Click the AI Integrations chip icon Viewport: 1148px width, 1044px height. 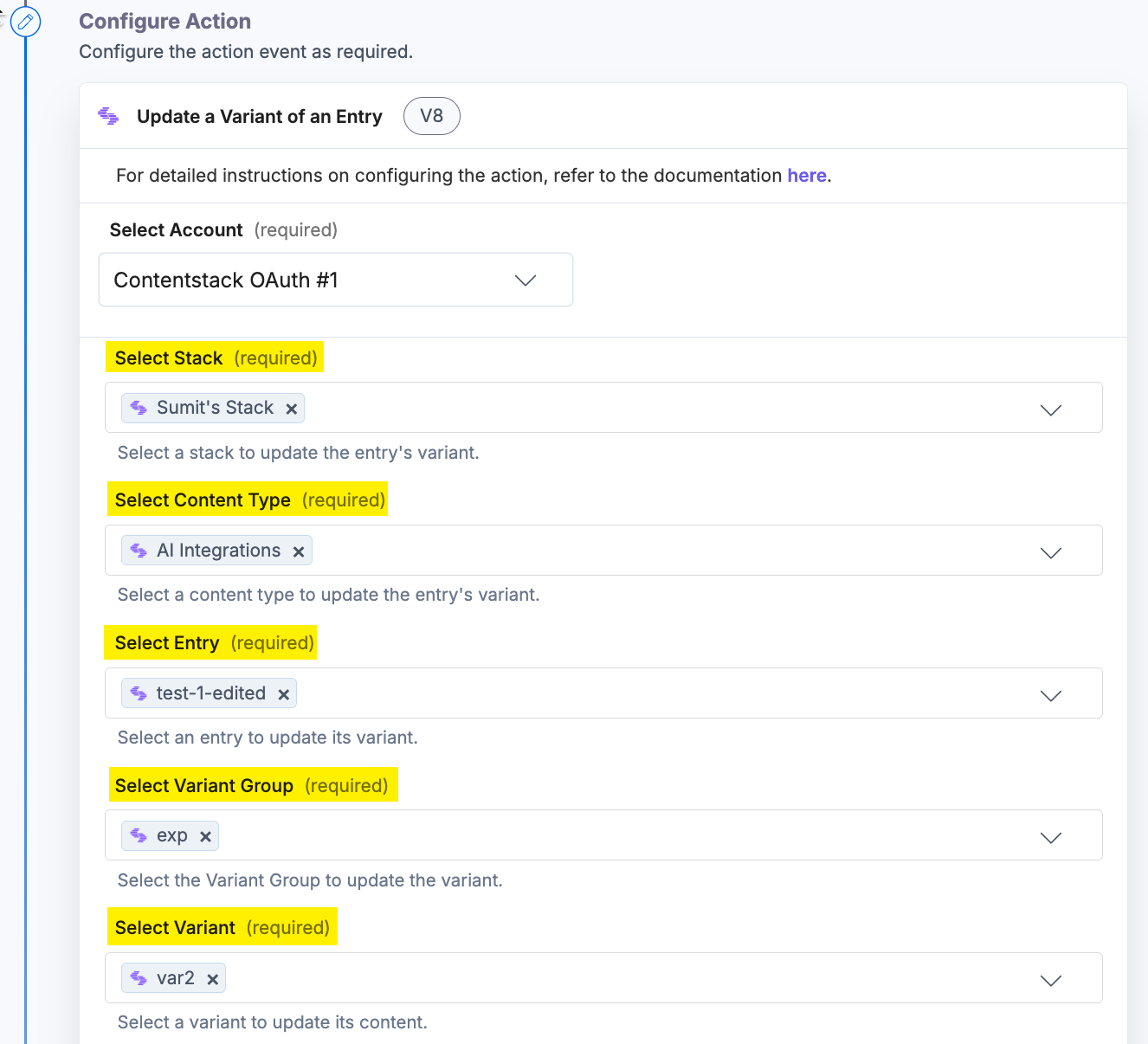(x=139, y=551)
